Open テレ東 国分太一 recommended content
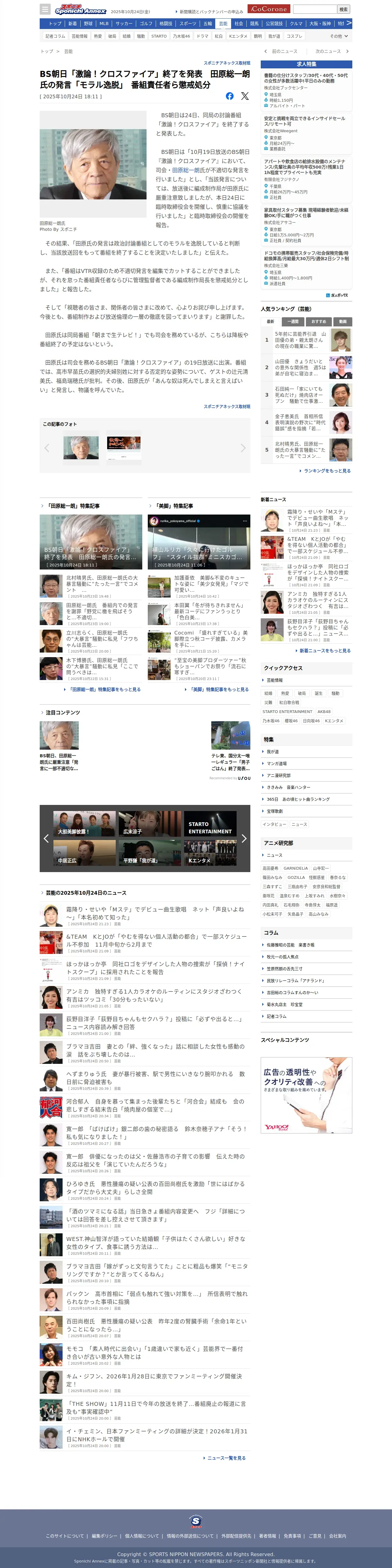The image size is (392, 1568). pos(230,746)
